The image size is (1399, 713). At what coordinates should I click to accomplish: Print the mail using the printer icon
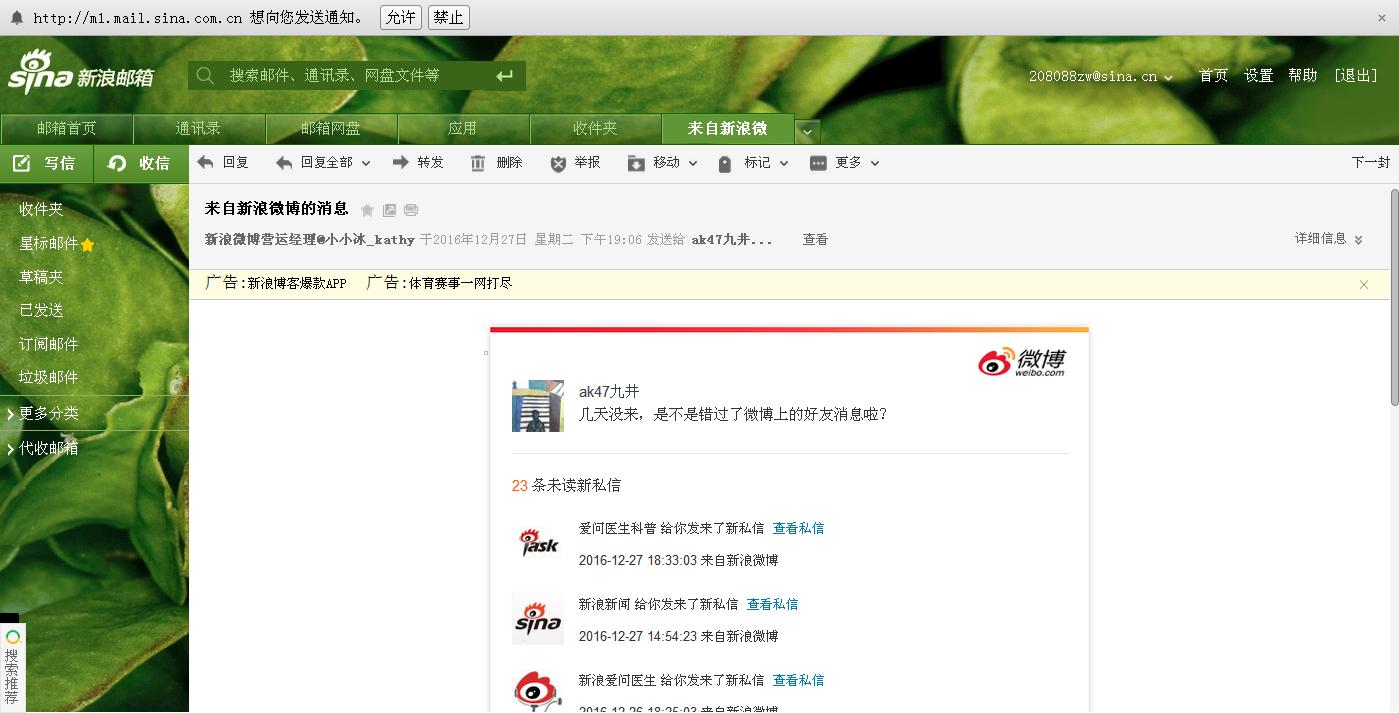pyautogui.click(x=411, y=210)
